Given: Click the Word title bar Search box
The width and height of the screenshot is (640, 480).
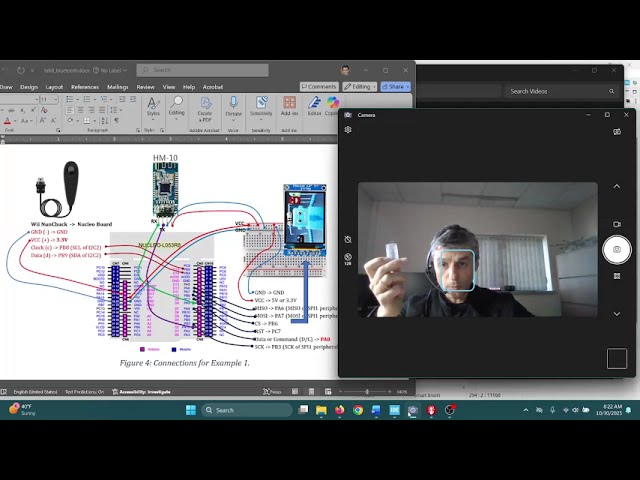Looking at the screenshot, I should tap(202, 70).
